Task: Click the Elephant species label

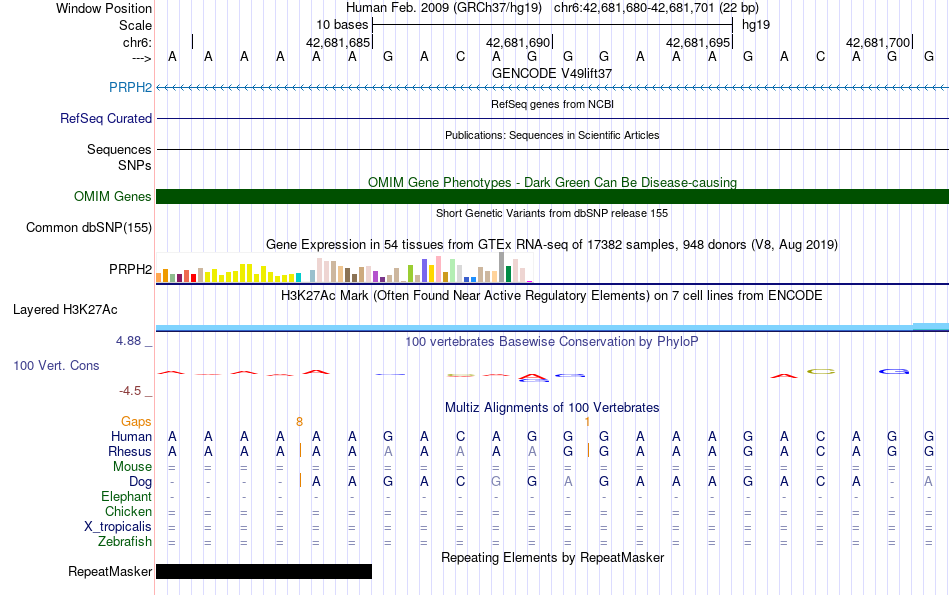Action: click(x=127, y=496)
